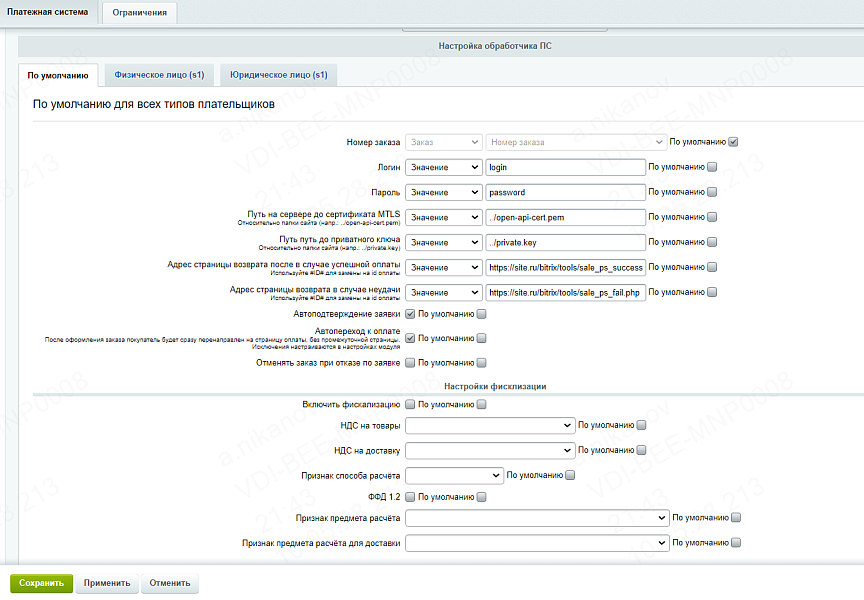Check По умолчанию next to Пароль field

[x=712, y=192]
